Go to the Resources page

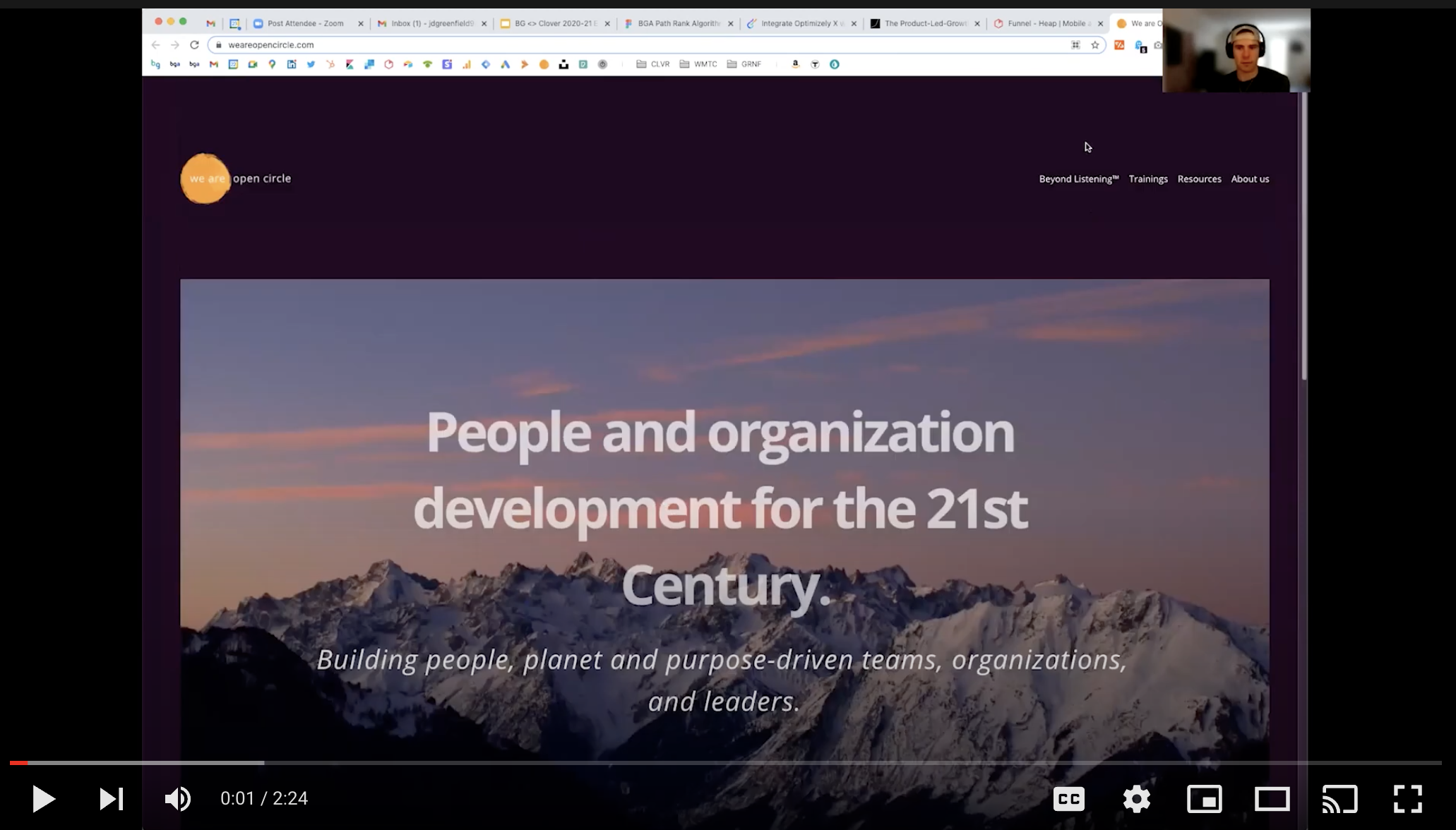[x=1199, y=179]
